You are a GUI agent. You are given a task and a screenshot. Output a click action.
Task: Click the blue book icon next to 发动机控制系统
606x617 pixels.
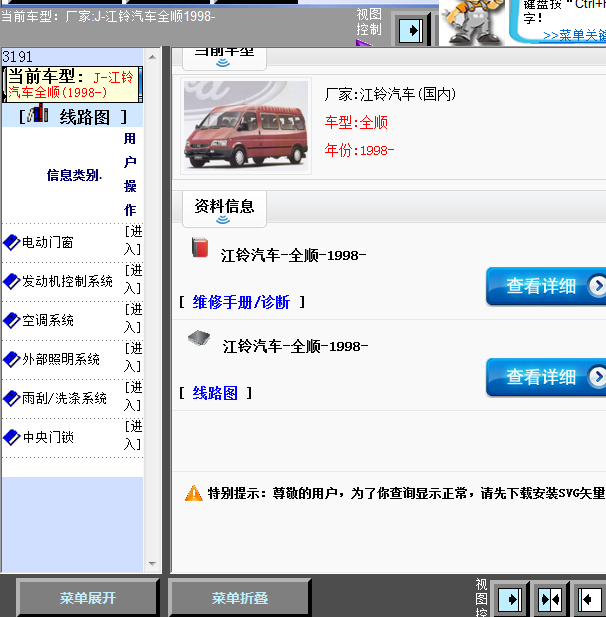11,281
